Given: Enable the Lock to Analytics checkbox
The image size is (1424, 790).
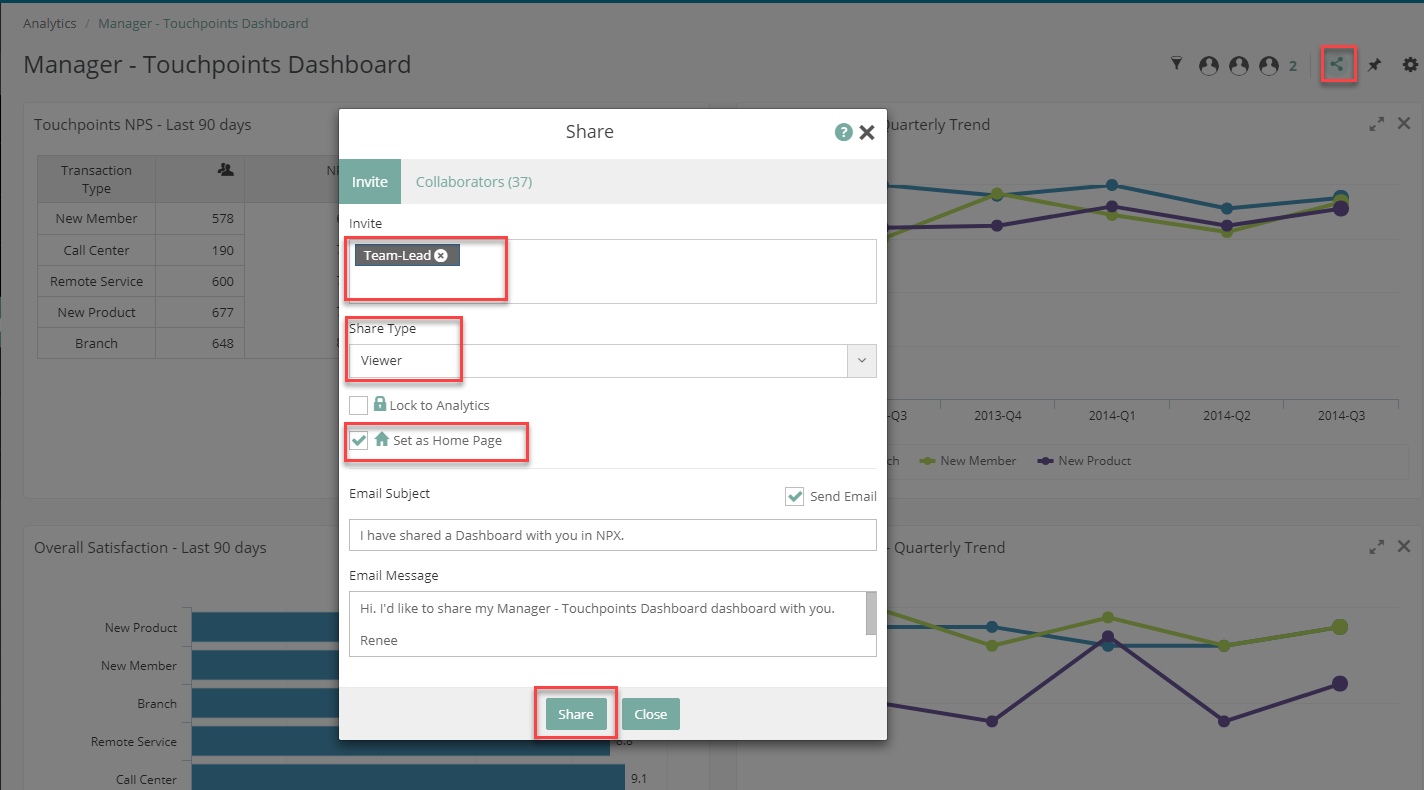Looking at the screenshot, I should pyautogui.click(x=358, y=405).
